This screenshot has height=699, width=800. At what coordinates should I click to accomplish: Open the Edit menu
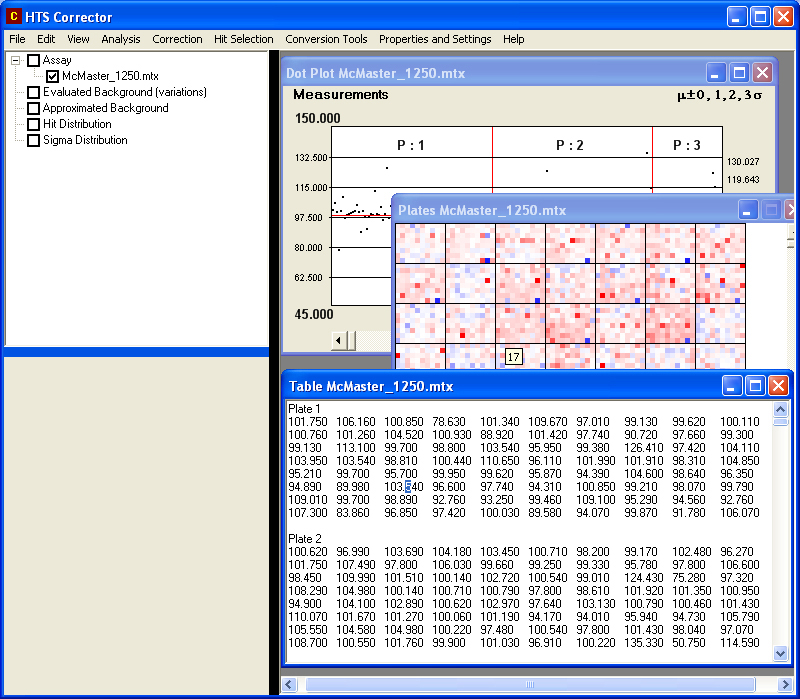(46, 39)
